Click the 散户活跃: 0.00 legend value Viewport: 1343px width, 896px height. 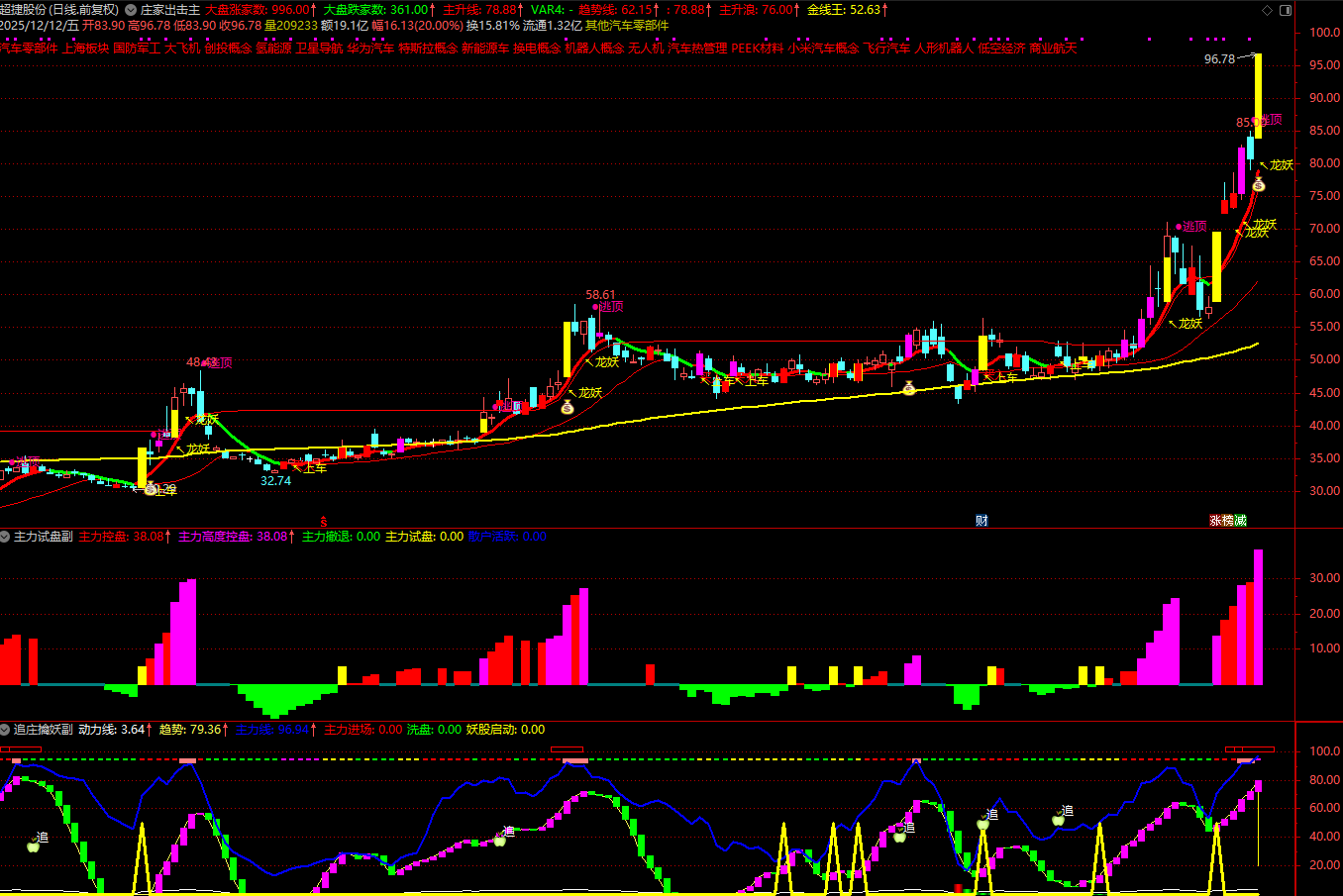(507, 537)
